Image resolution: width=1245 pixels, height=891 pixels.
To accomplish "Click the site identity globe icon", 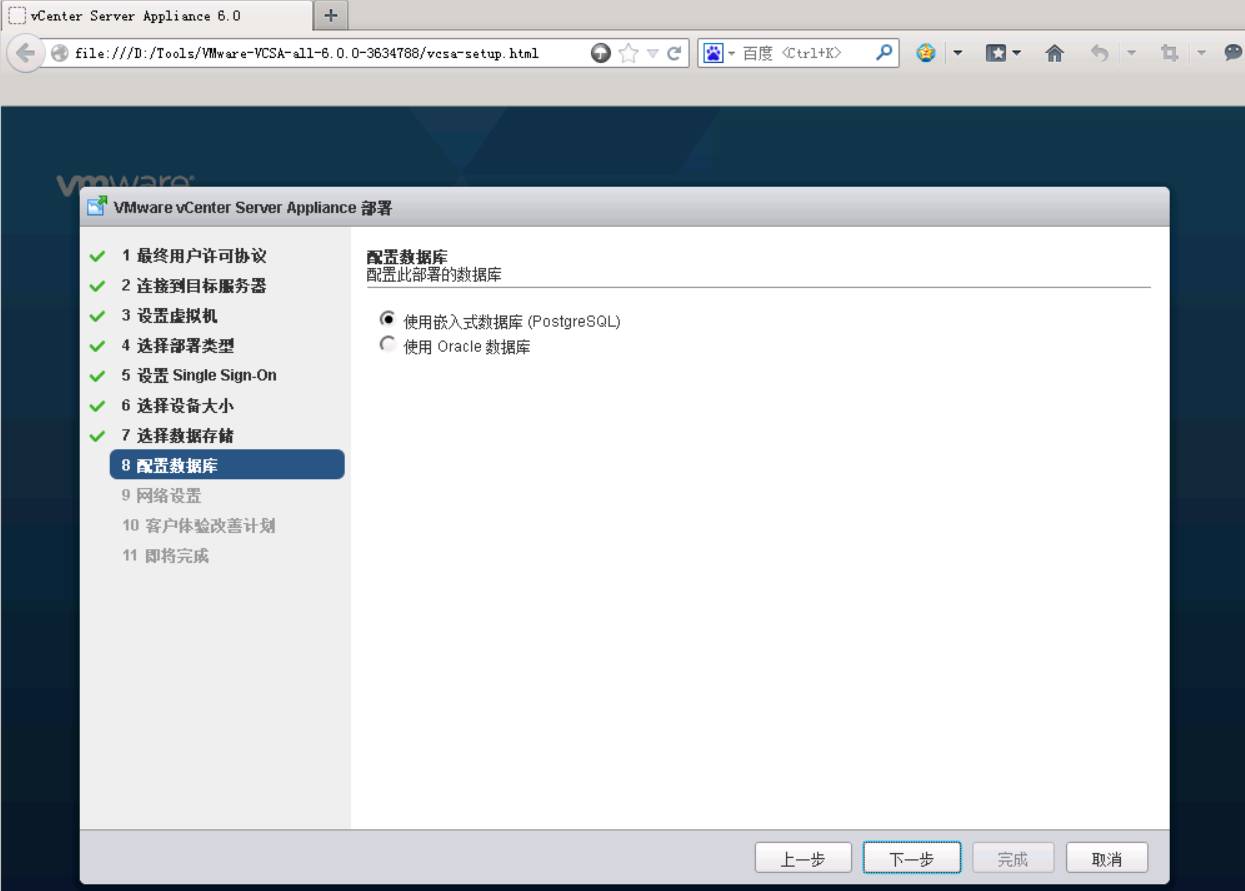I will click(62, 54).
